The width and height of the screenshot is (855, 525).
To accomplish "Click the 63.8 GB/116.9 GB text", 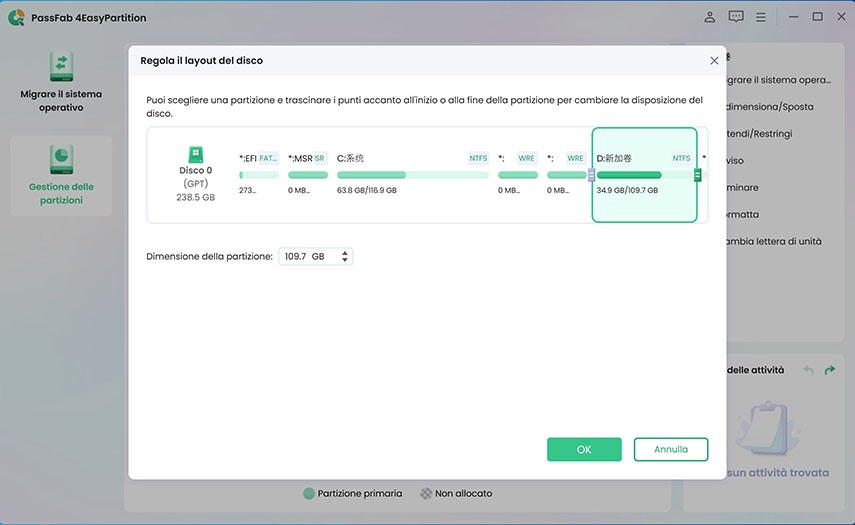I will 366,190.
